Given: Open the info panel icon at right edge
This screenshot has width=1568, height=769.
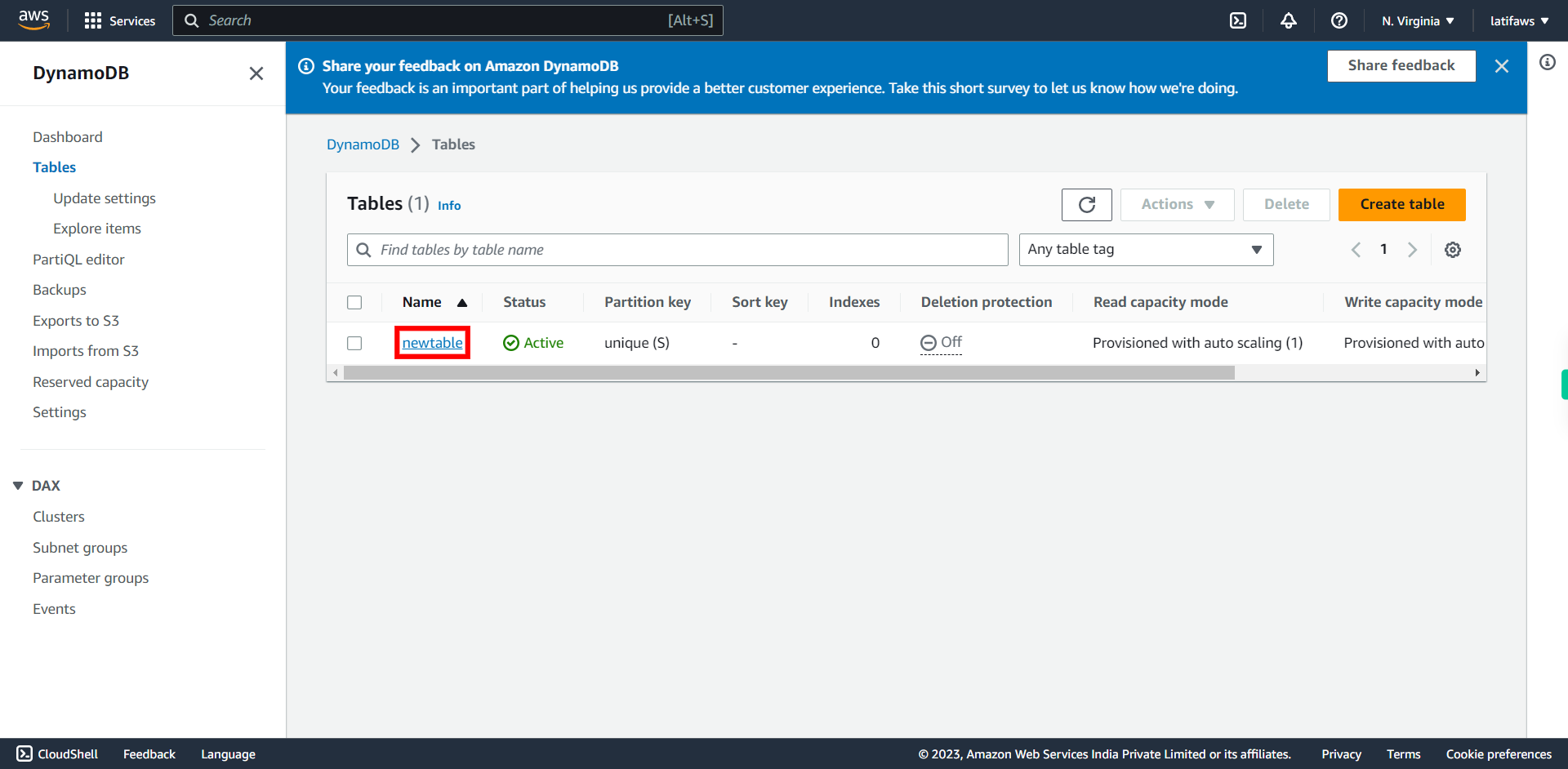Looking at the screenshot, I should pos(1548,62).
